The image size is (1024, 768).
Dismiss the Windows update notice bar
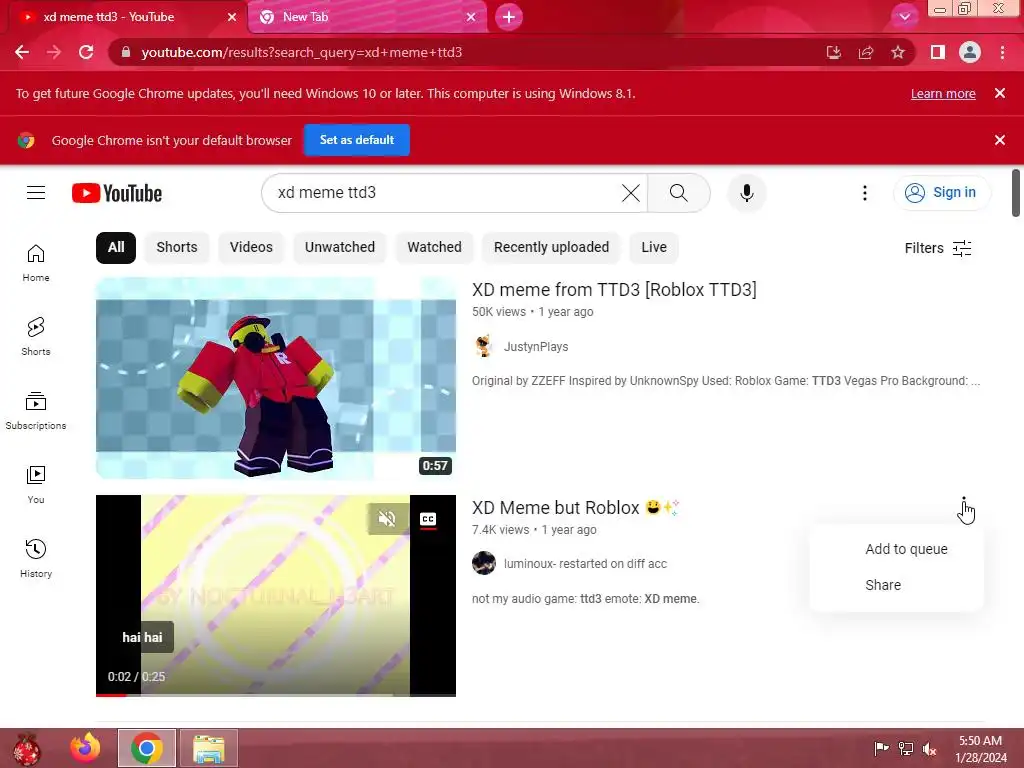[999, 93]
